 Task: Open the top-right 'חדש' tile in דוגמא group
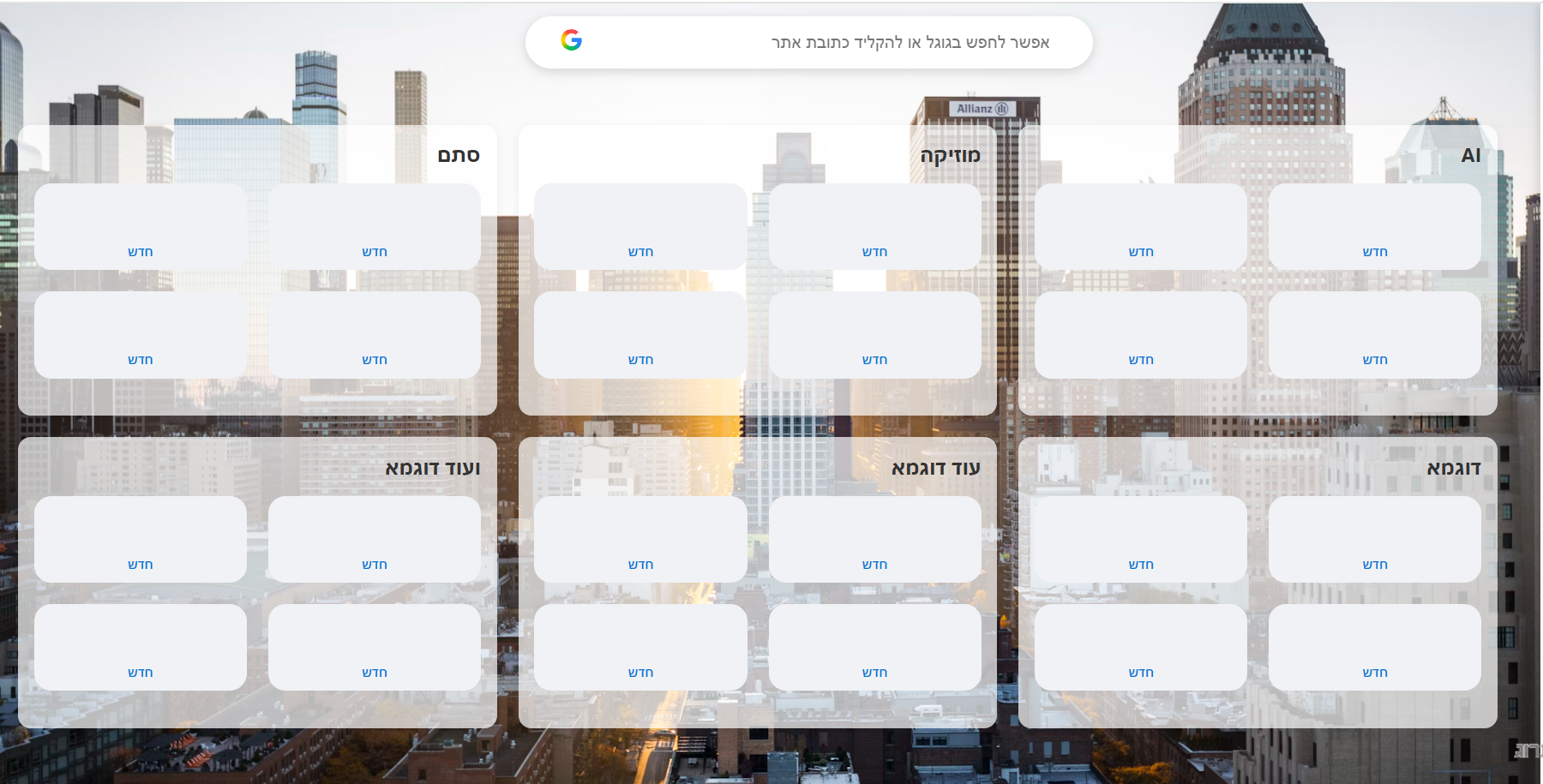1374,540
